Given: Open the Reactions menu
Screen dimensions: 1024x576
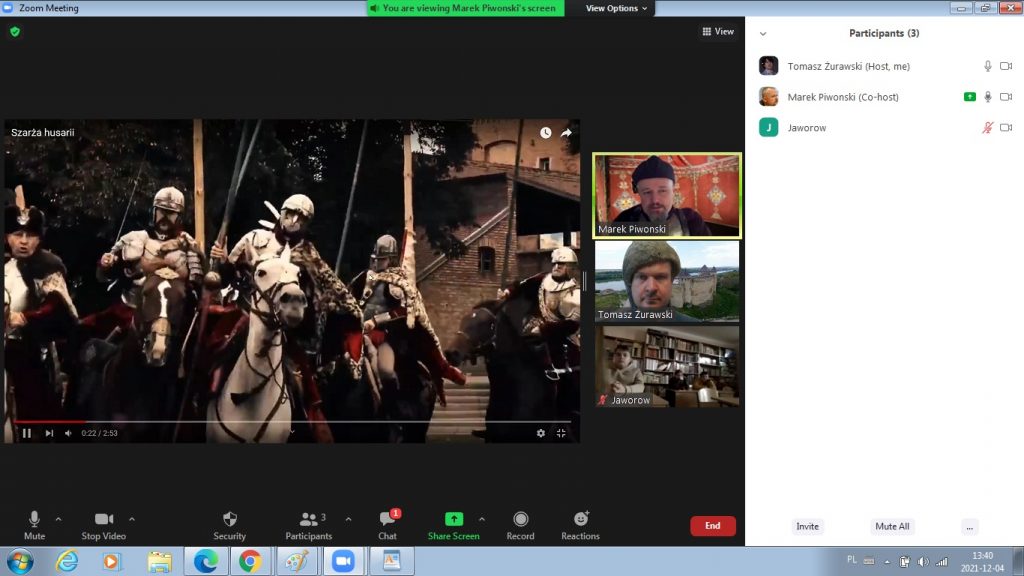Looking at the screenshot, I should pyautogui.click(x=580, y=524).
